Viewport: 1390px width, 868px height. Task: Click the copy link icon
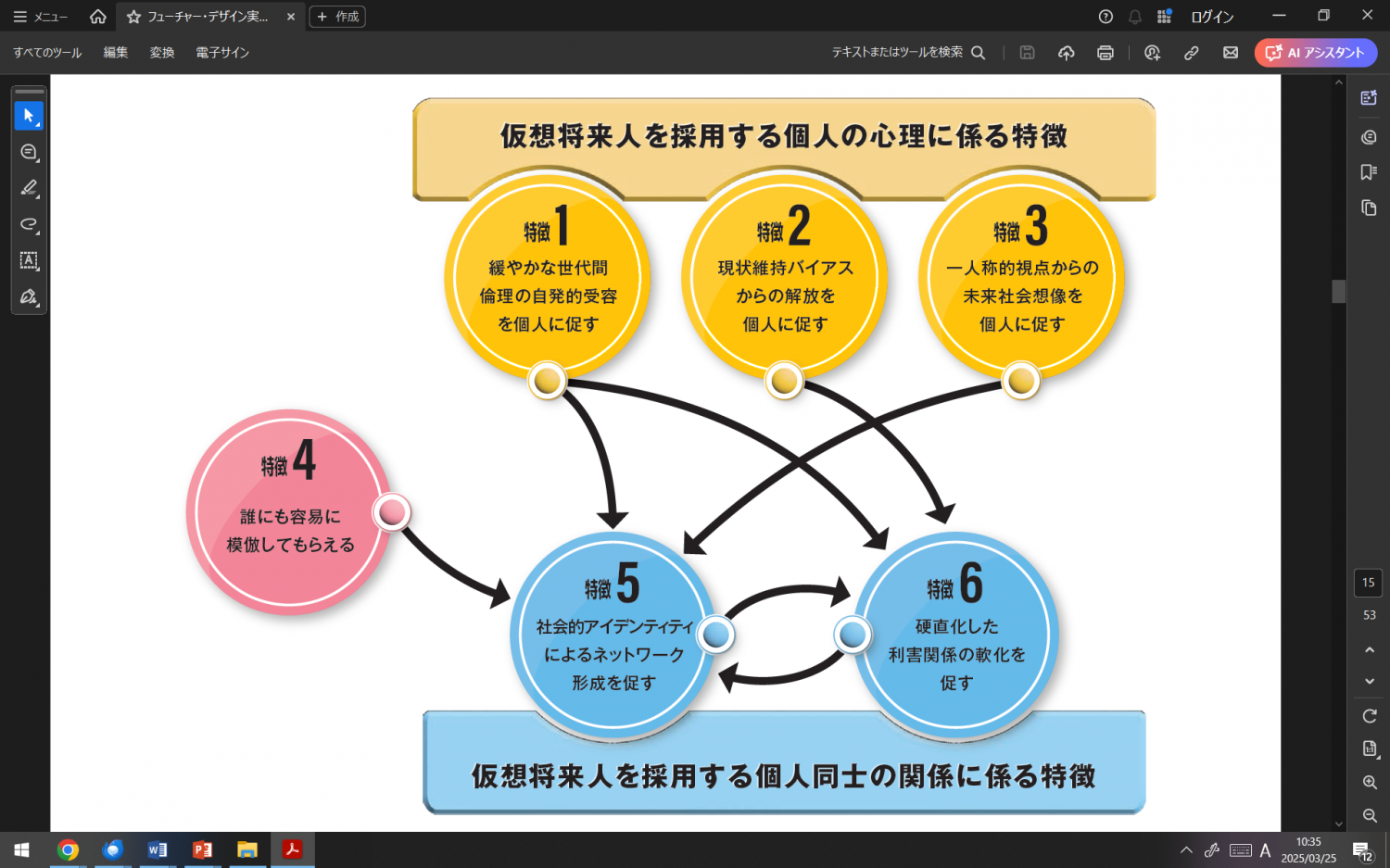coord(1191,53)
